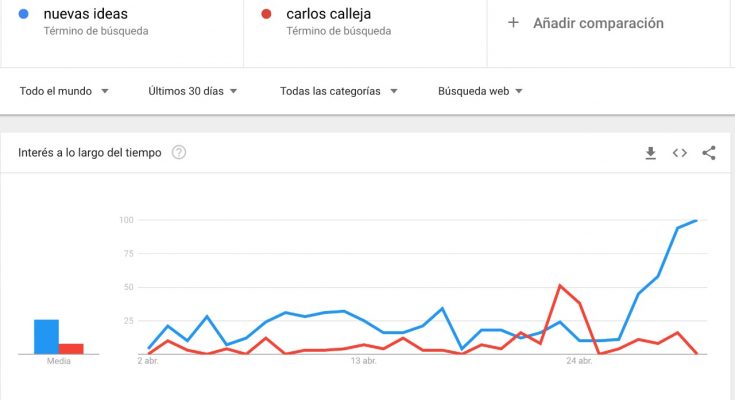Download the interest over time chart data
Screen dimensions: 735x400
(650, 153)
